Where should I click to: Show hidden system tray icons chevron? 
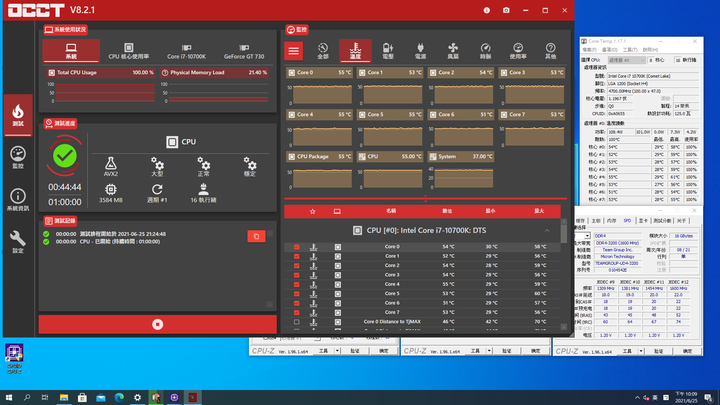[x=637, y=398]
